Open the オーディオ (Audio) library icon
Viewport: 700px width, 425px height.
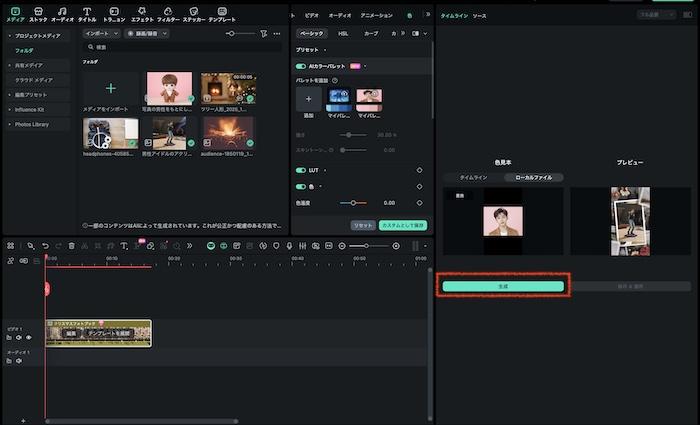(x=62, y=14)
